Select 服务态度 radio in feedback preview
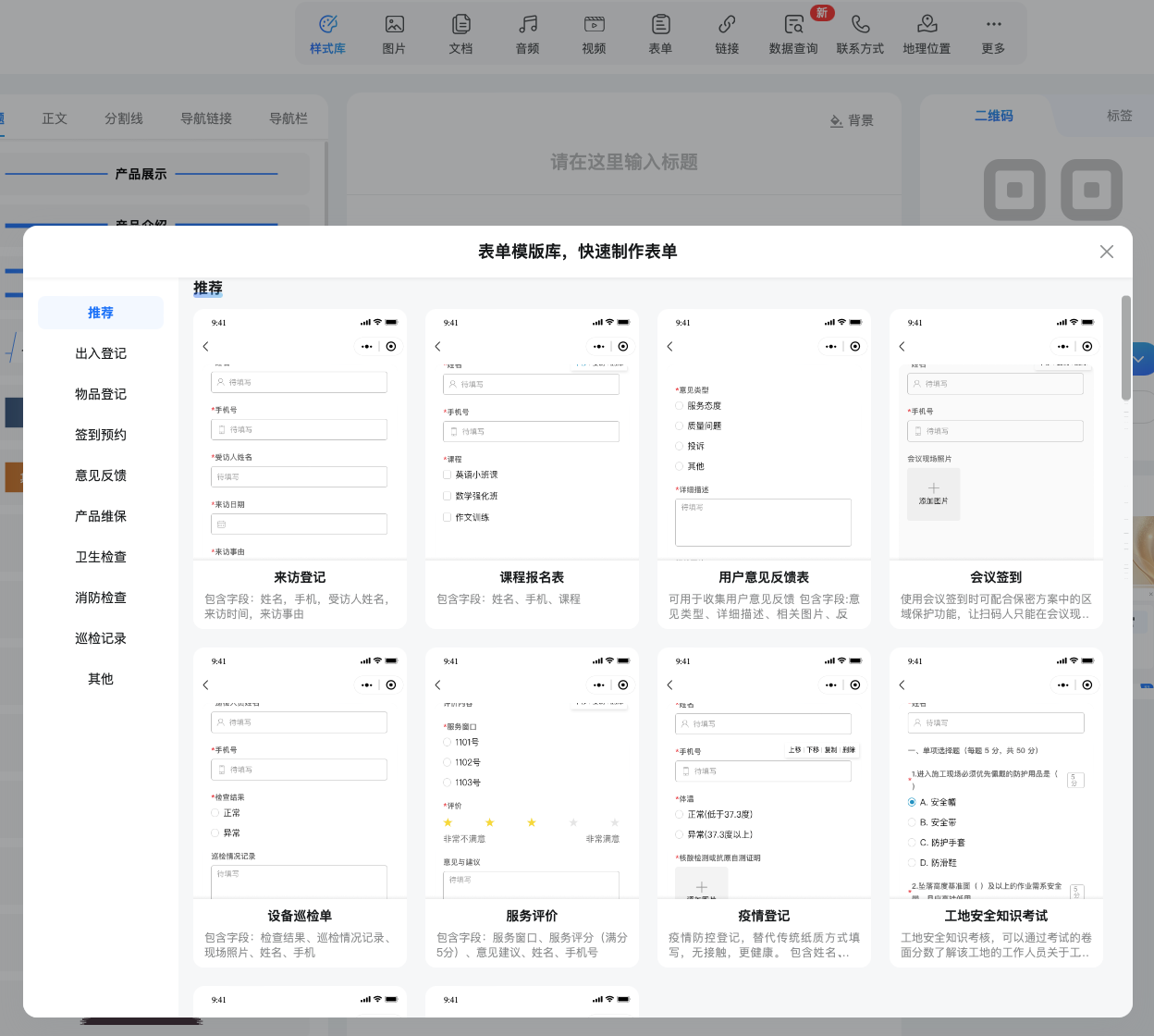 [x=680, y=405]
